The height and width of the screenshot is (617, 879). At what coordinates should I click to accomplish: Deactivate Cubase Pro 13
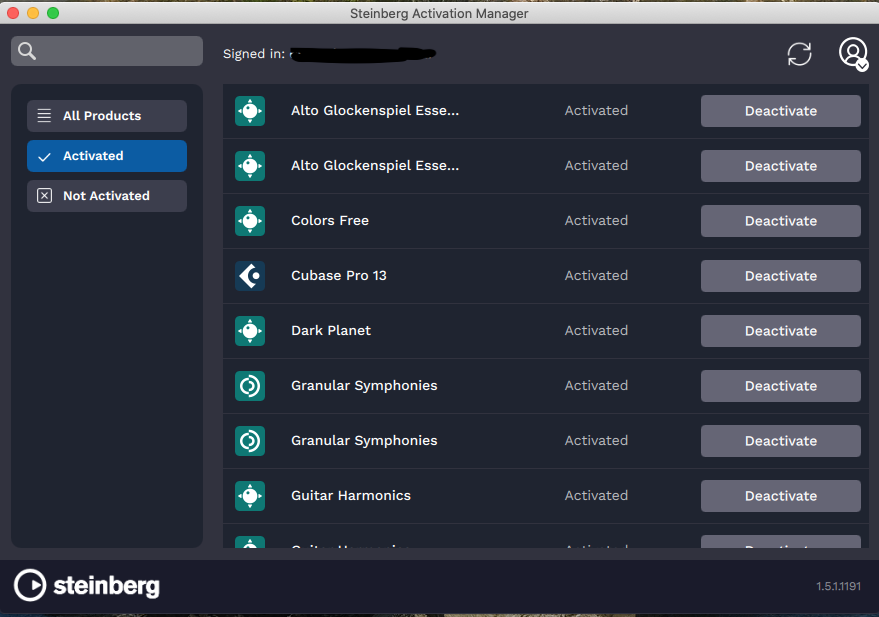pyautogui.click(x=780, y=276)
